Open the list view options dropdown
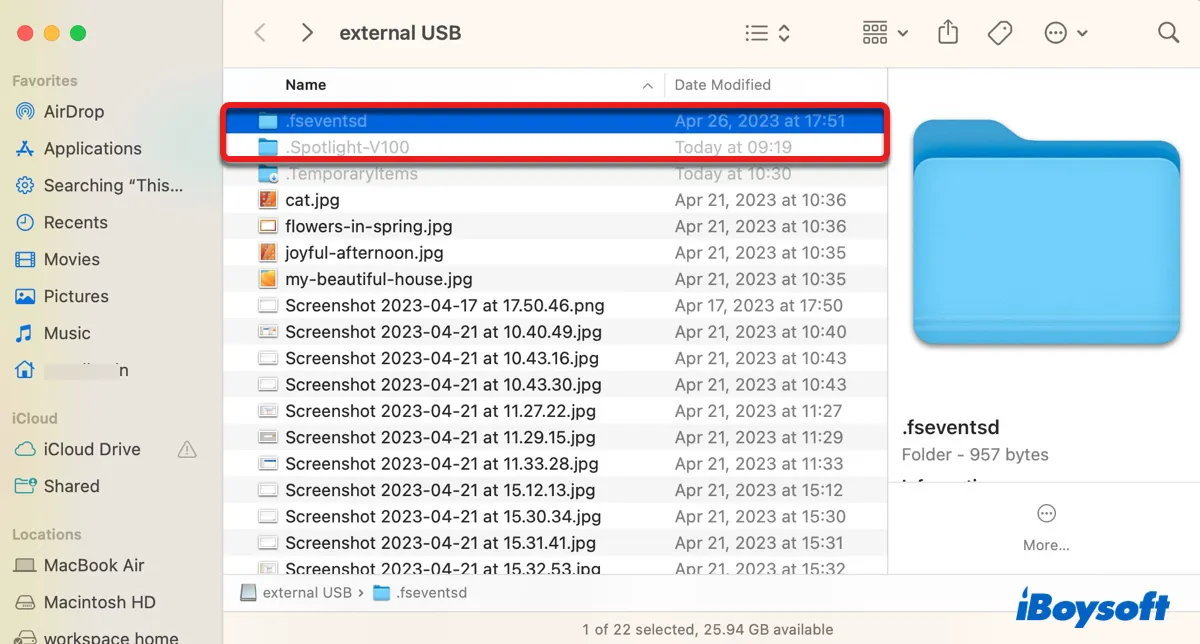 (x=768, y=33)
